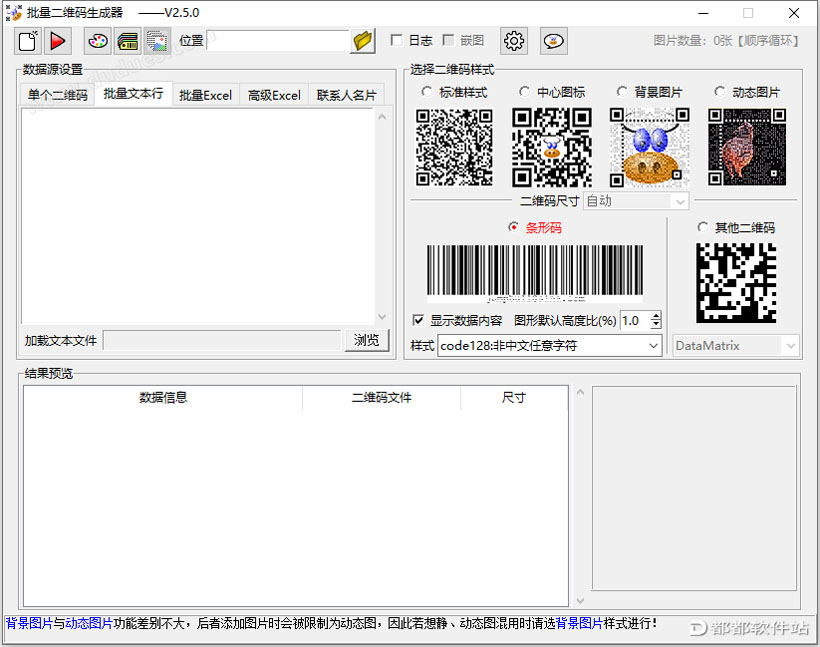This screenshot has width=820, height=647.
Task: Click the barcode sample image
Action: point(534,274)
